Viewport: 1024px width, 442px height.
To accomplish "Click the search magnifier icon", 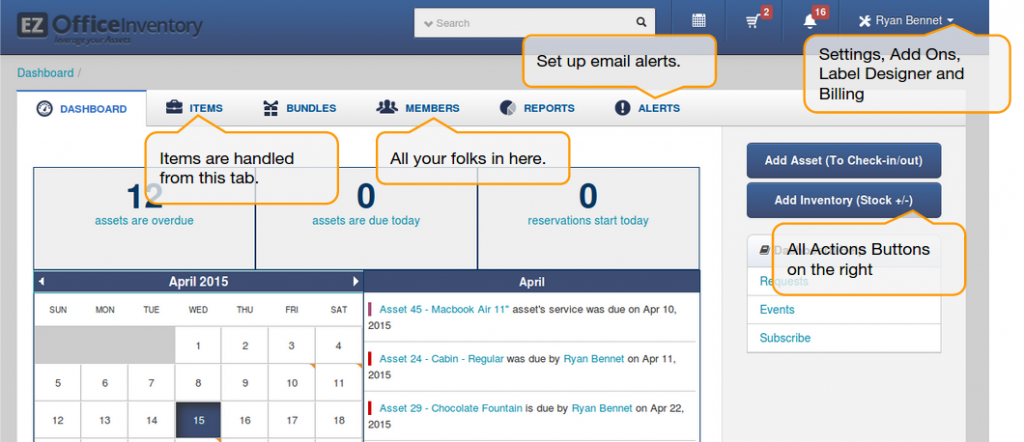I will tap(641, 22).
